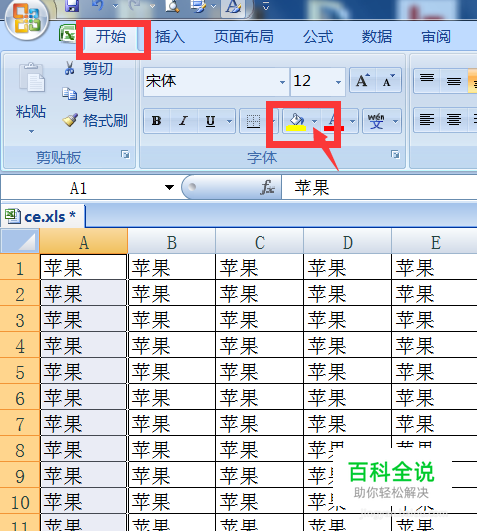The height and width of the screenshot is (531, 477).
Task: Select cell A9 containing 苹果
Action: tap(84, 475)
